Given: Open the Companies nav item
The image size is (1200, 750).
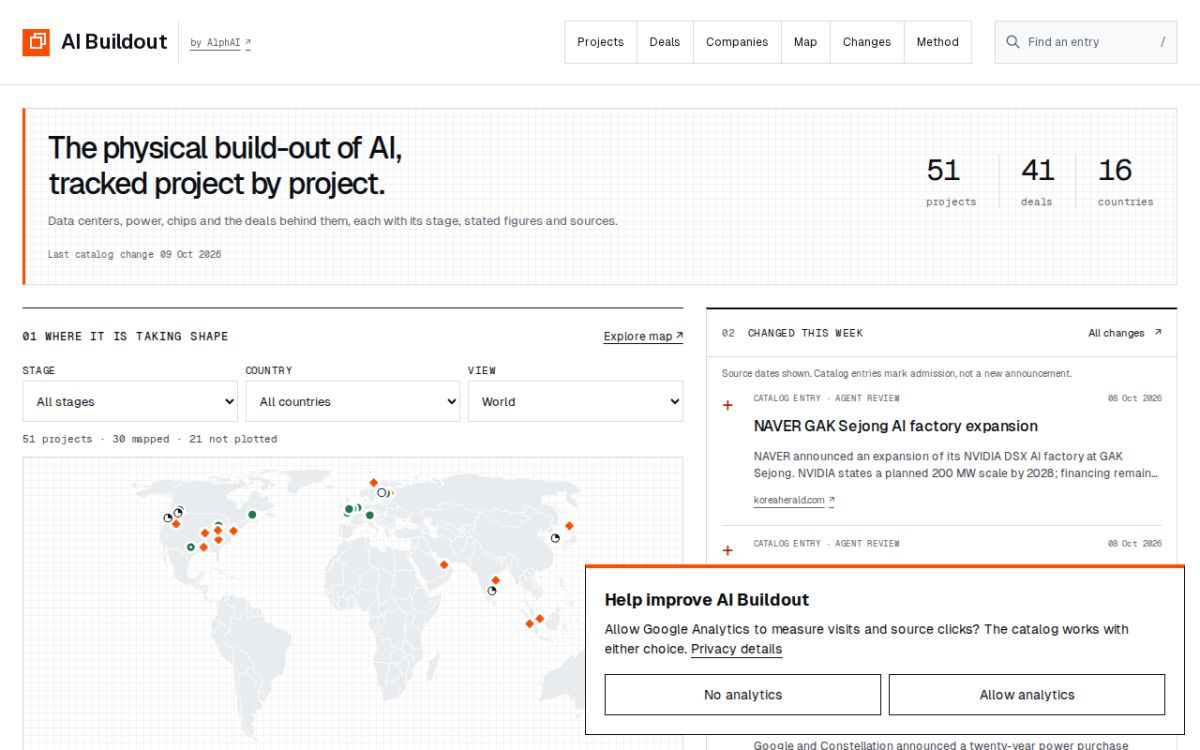Looking at the screenshot, I should tap(737, 42).
